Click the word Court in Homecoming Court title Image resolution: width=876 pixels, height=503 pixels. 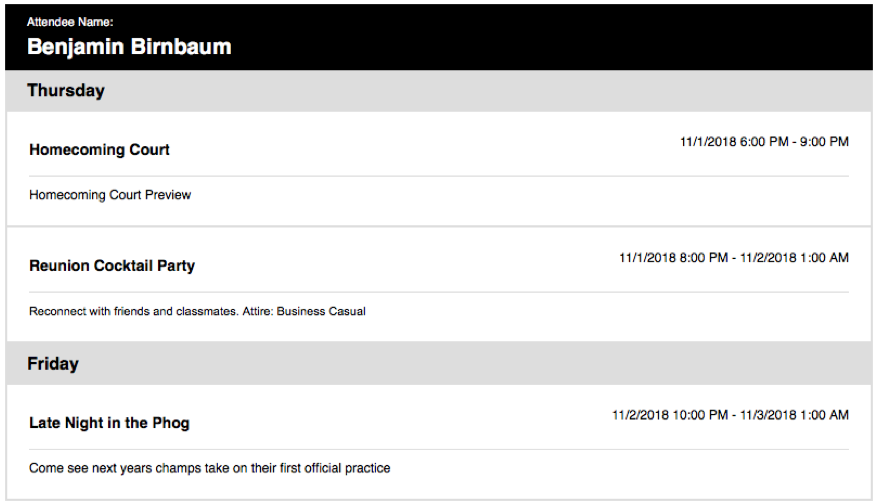[150, 150]
